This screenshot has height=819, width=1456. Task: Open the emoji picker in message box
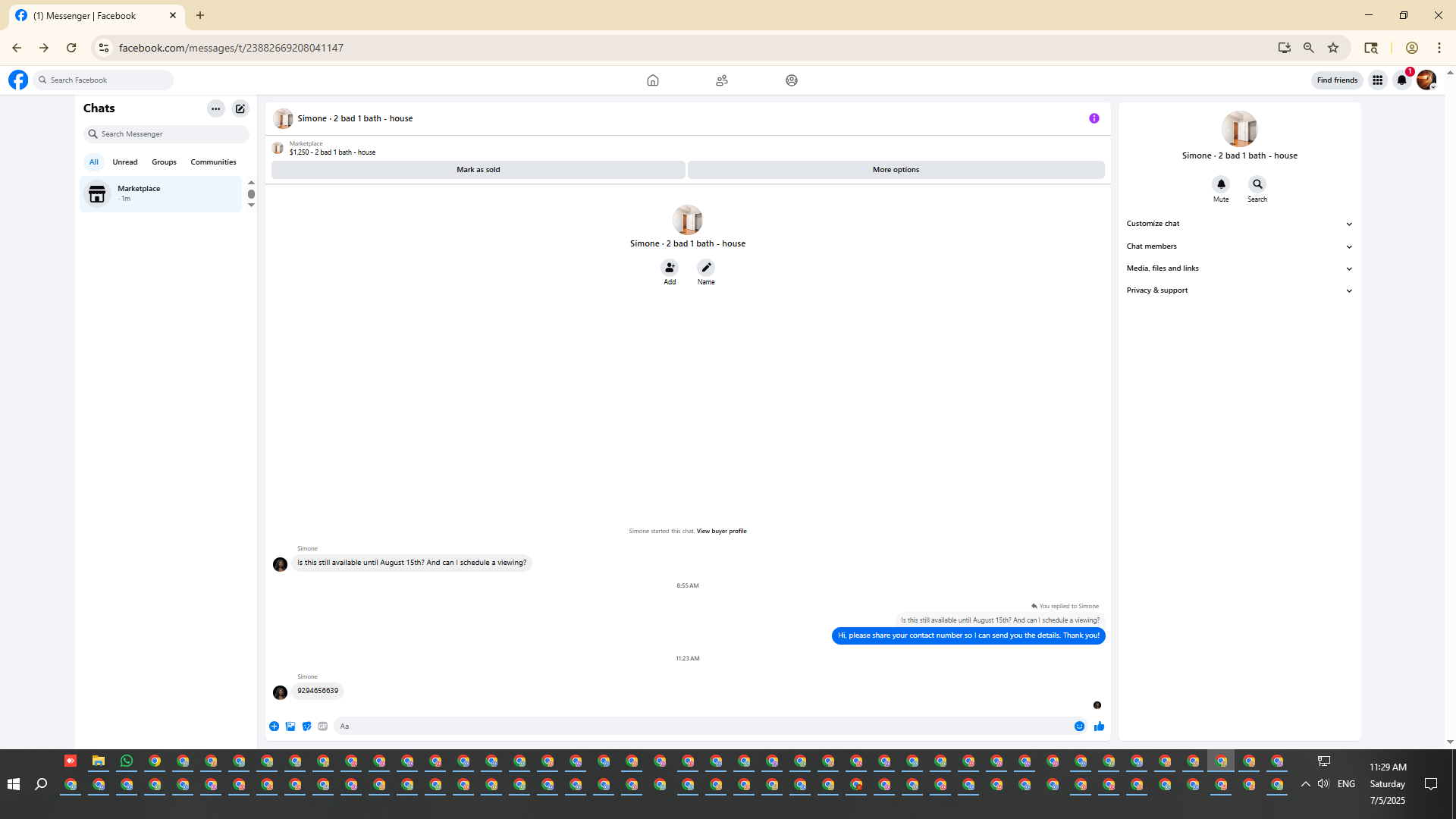(x=1079, y=726)
